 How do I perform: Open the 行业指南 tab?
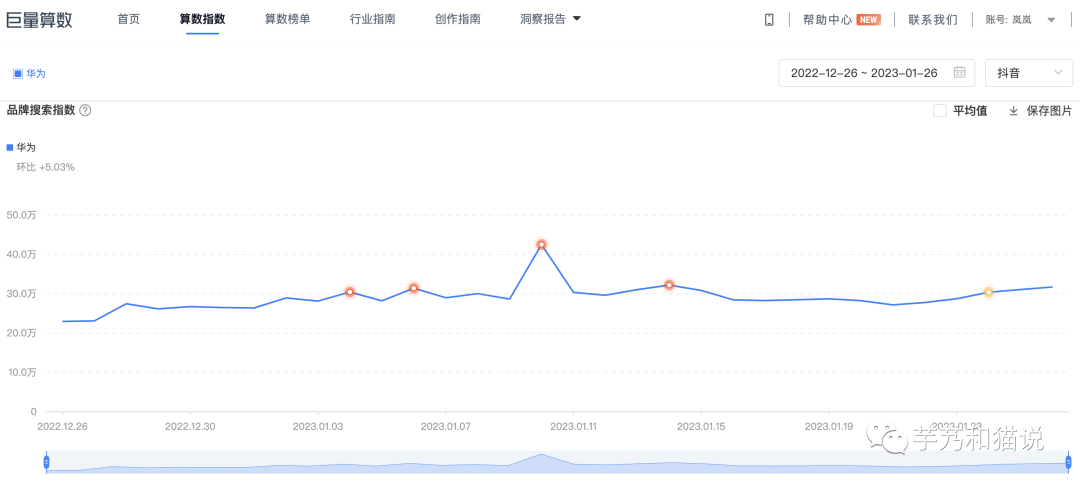[x=373, y=19]
